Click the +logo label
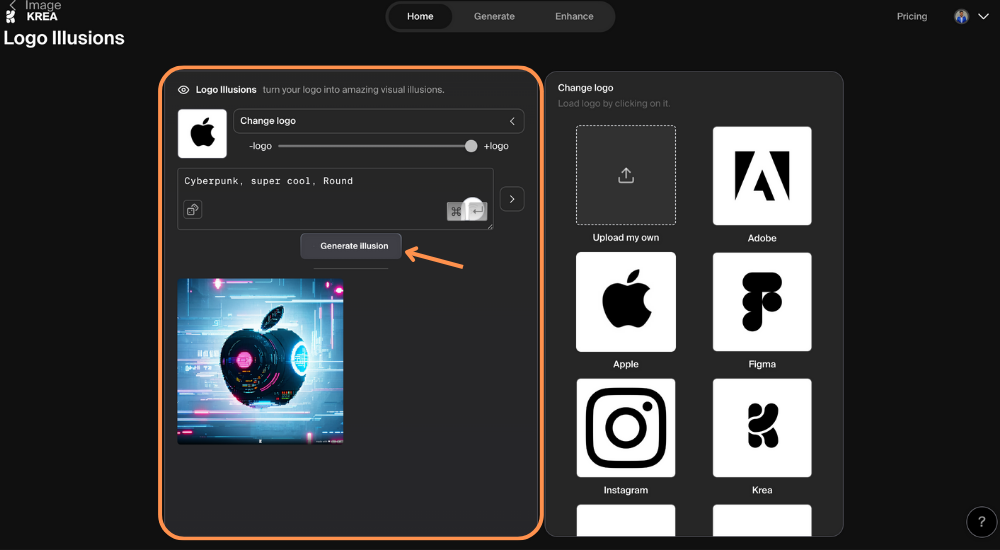Screen dimensions: 1000x550 click(x=496, y=146)
